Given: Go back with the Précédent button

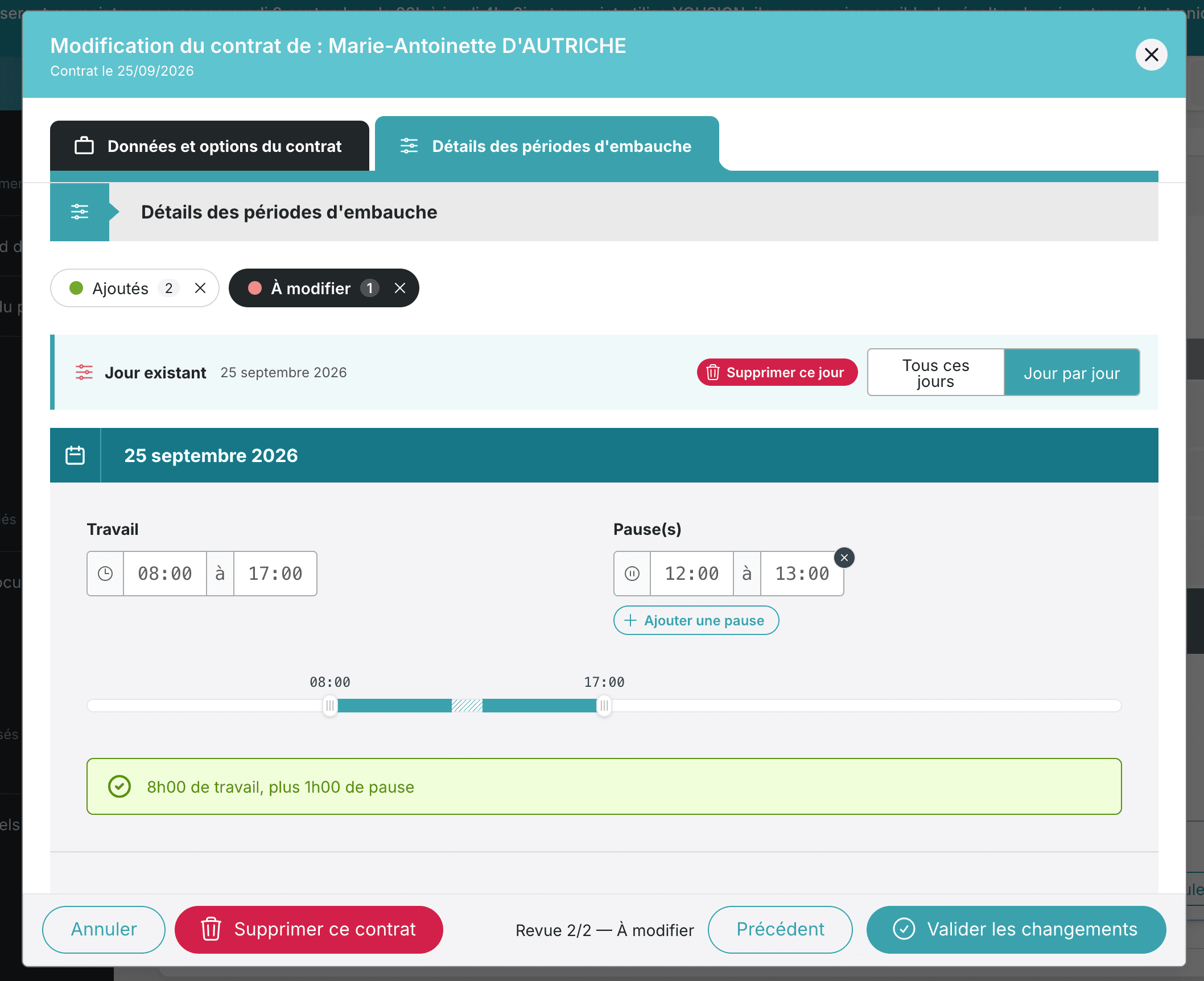Looking at the screenshot, I should (780, 929).
